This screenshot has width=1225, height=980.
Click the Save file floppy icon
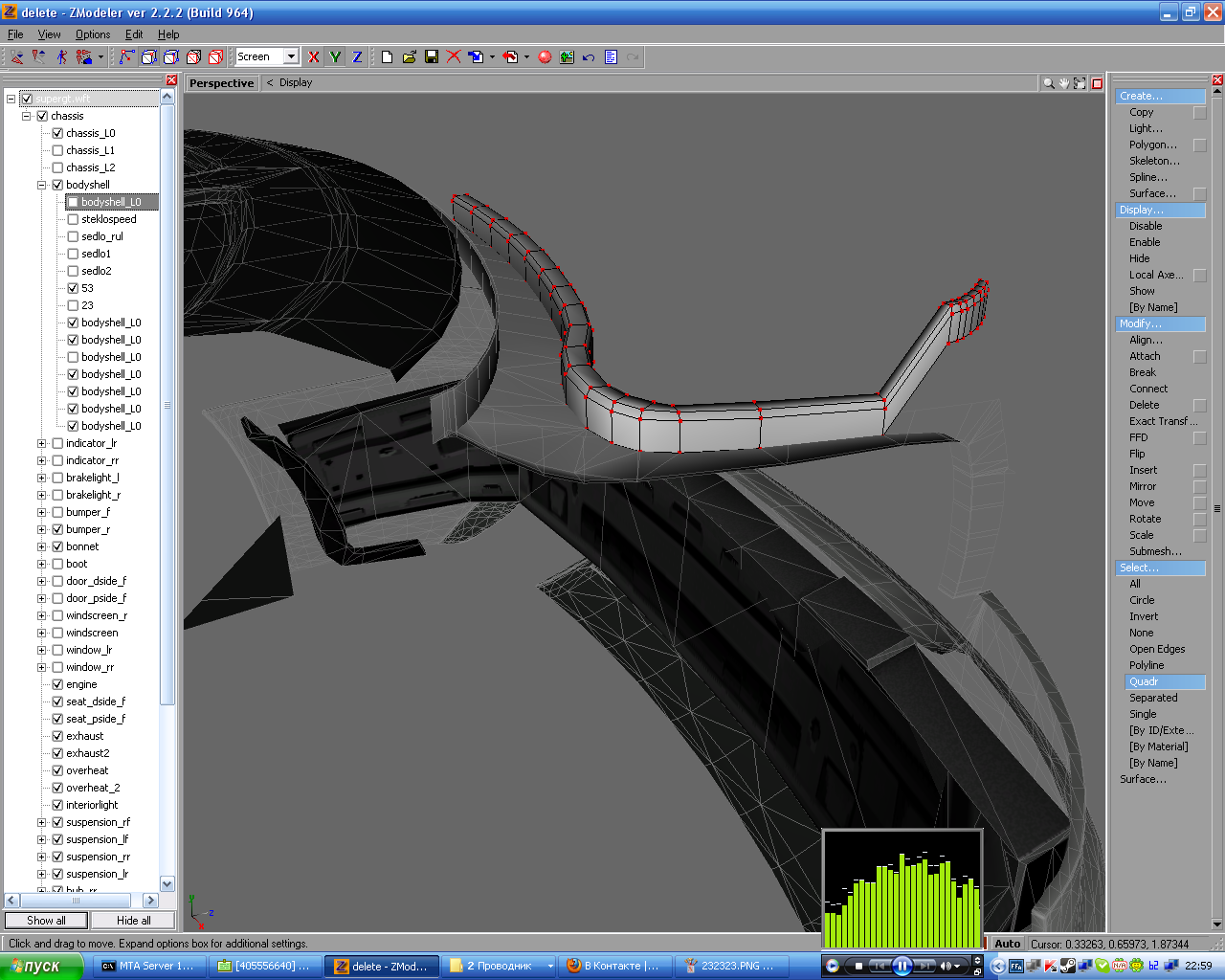(432, 57)
